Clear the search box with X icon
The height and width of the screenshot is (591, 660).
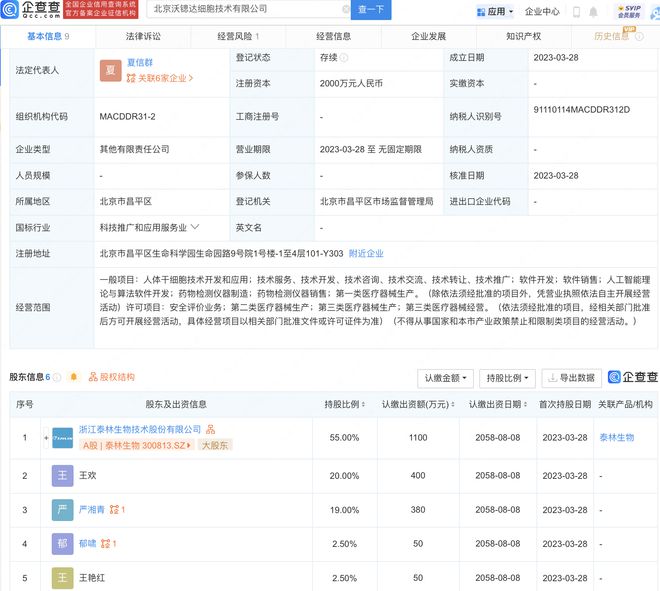[x=346, y=9]
